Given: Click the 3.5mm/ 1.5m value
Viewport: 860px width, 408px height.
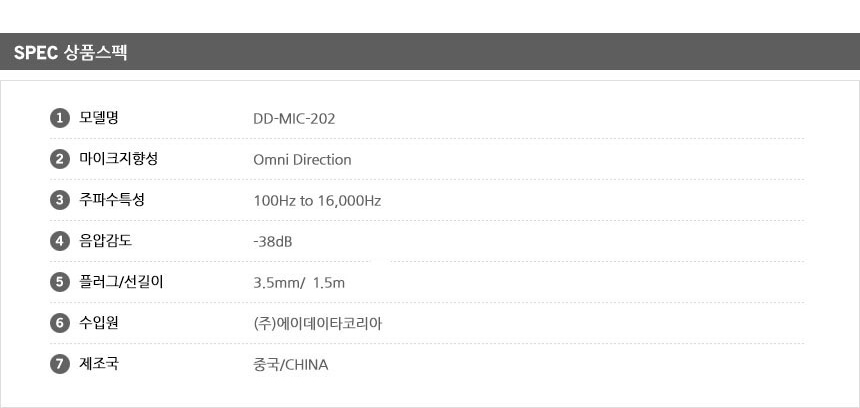Looking at the screenshot, I should coord(299,283).
